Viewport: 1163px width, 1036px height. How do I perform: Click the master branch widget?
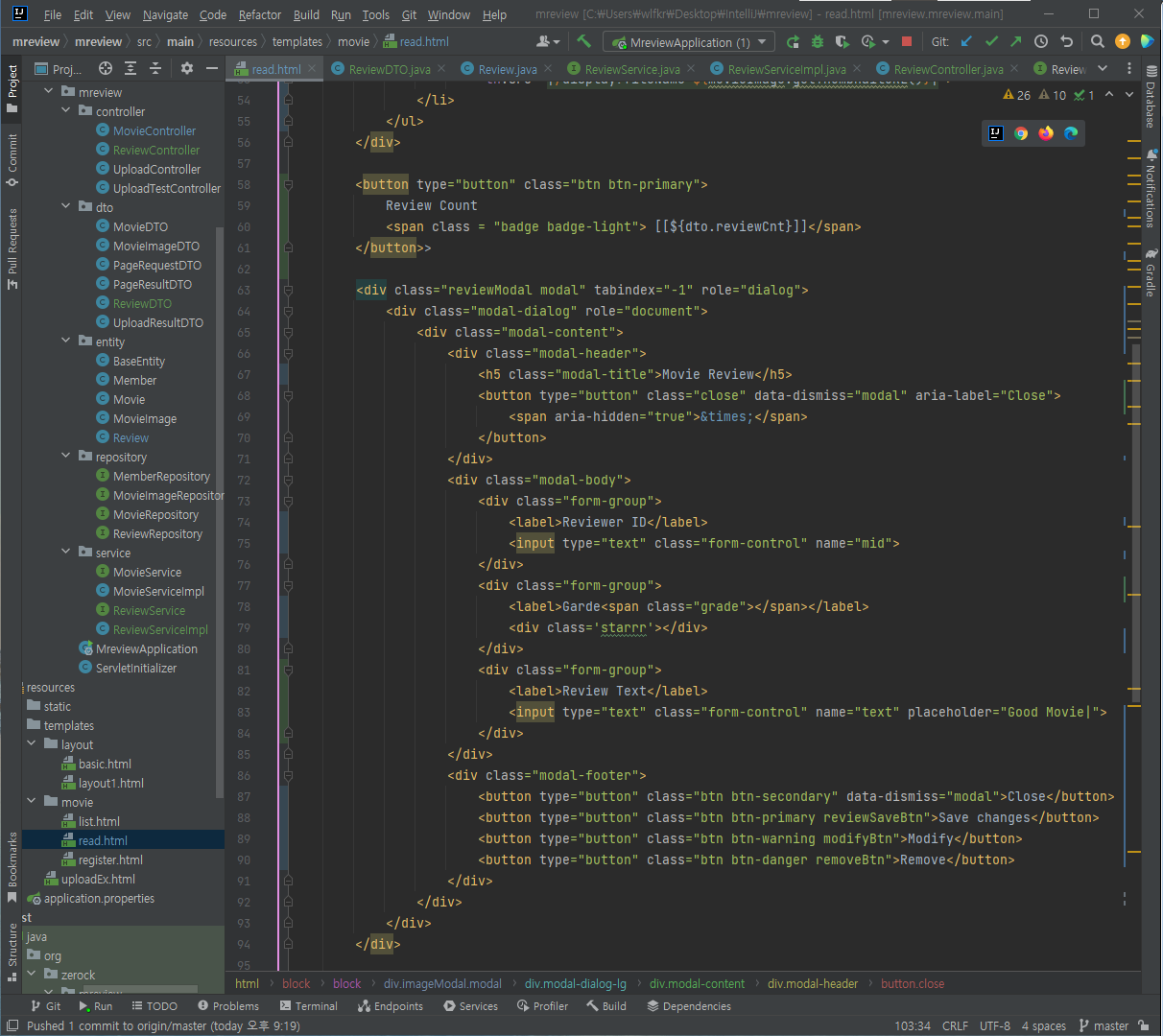[1104, 1025]
